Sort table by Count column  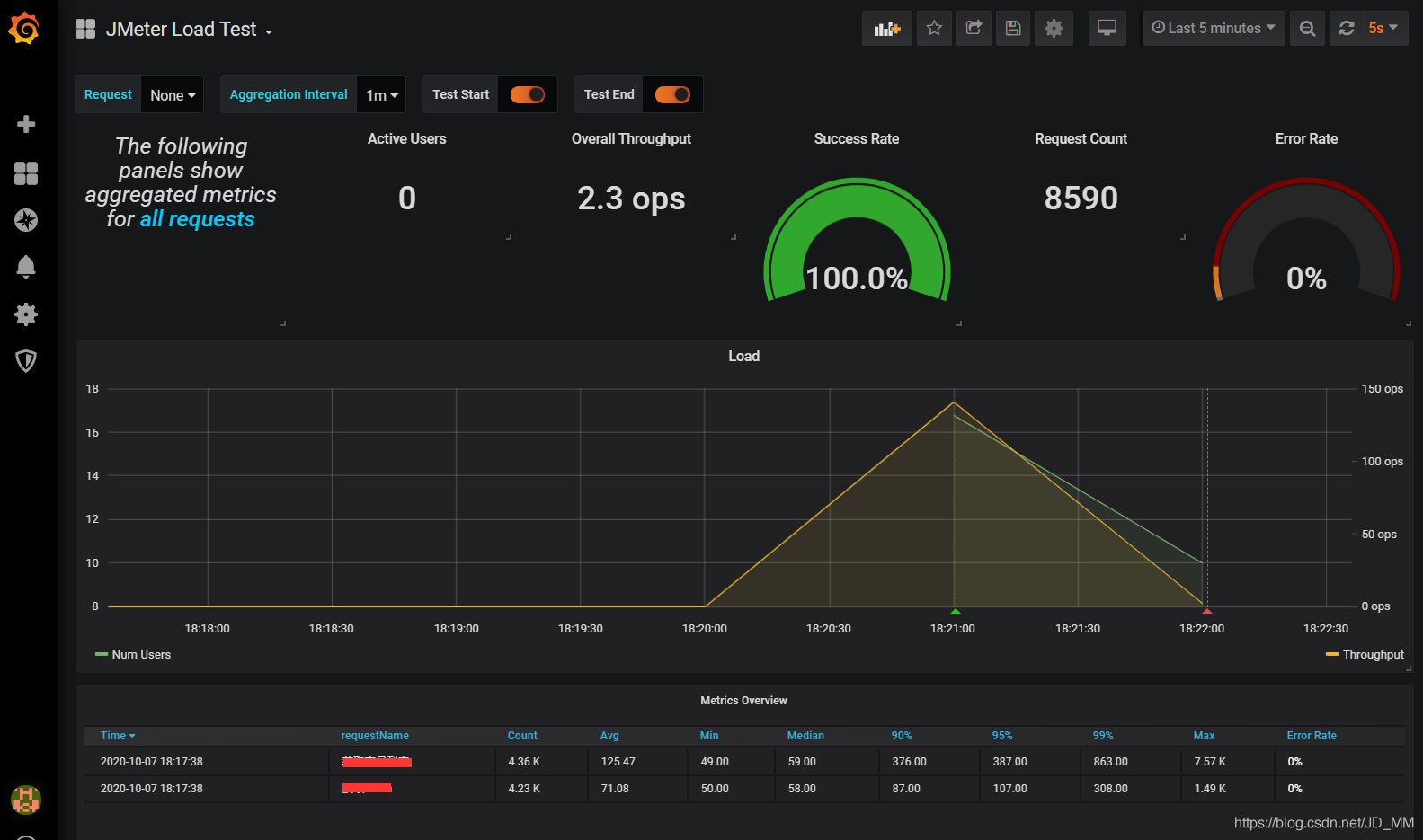click(x=522, y=736)
